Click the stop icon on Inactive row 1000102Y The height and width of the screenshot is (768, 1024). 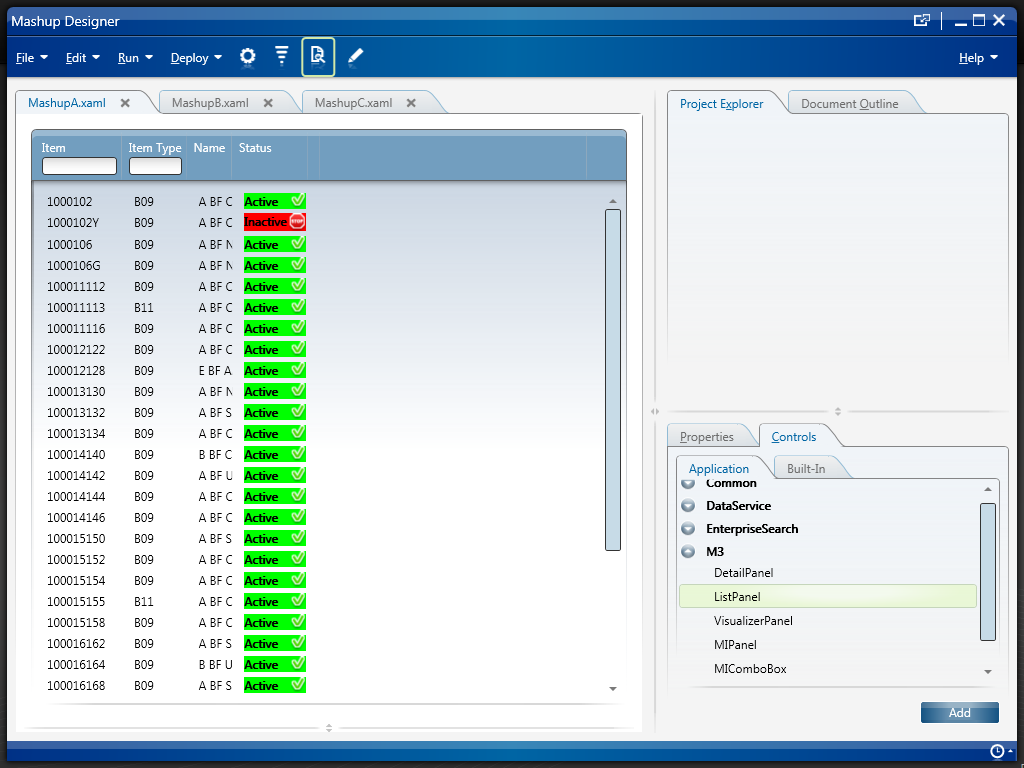[x=297, y=222]
